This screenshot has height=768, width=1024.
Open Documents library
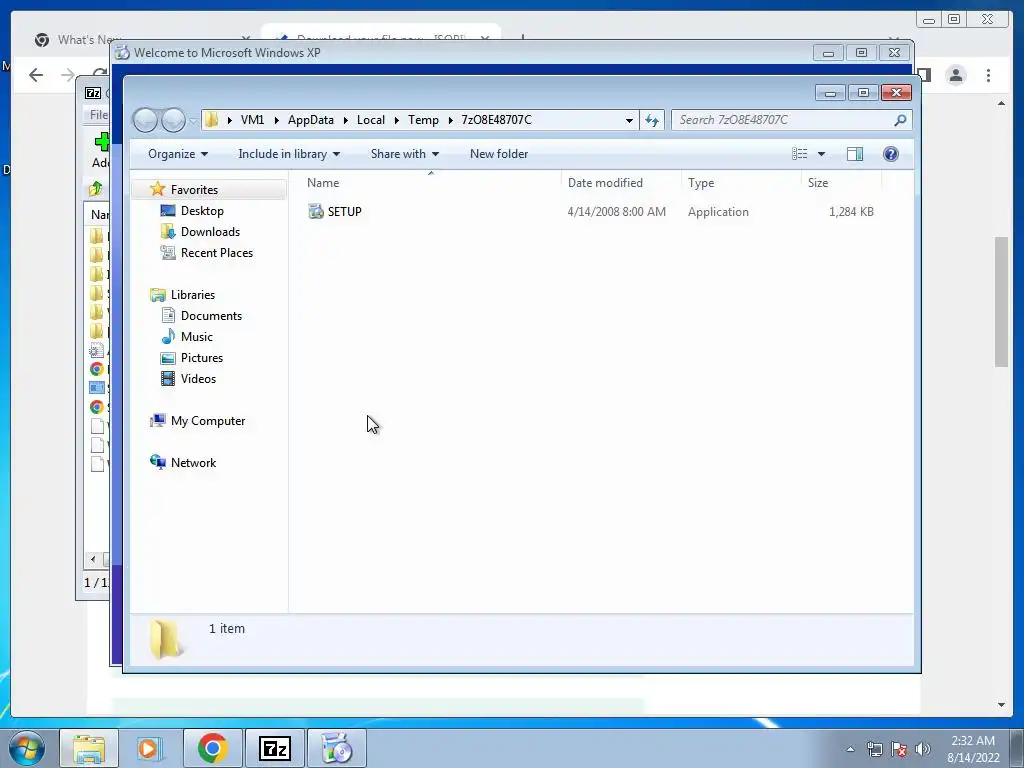coord(211,315)
